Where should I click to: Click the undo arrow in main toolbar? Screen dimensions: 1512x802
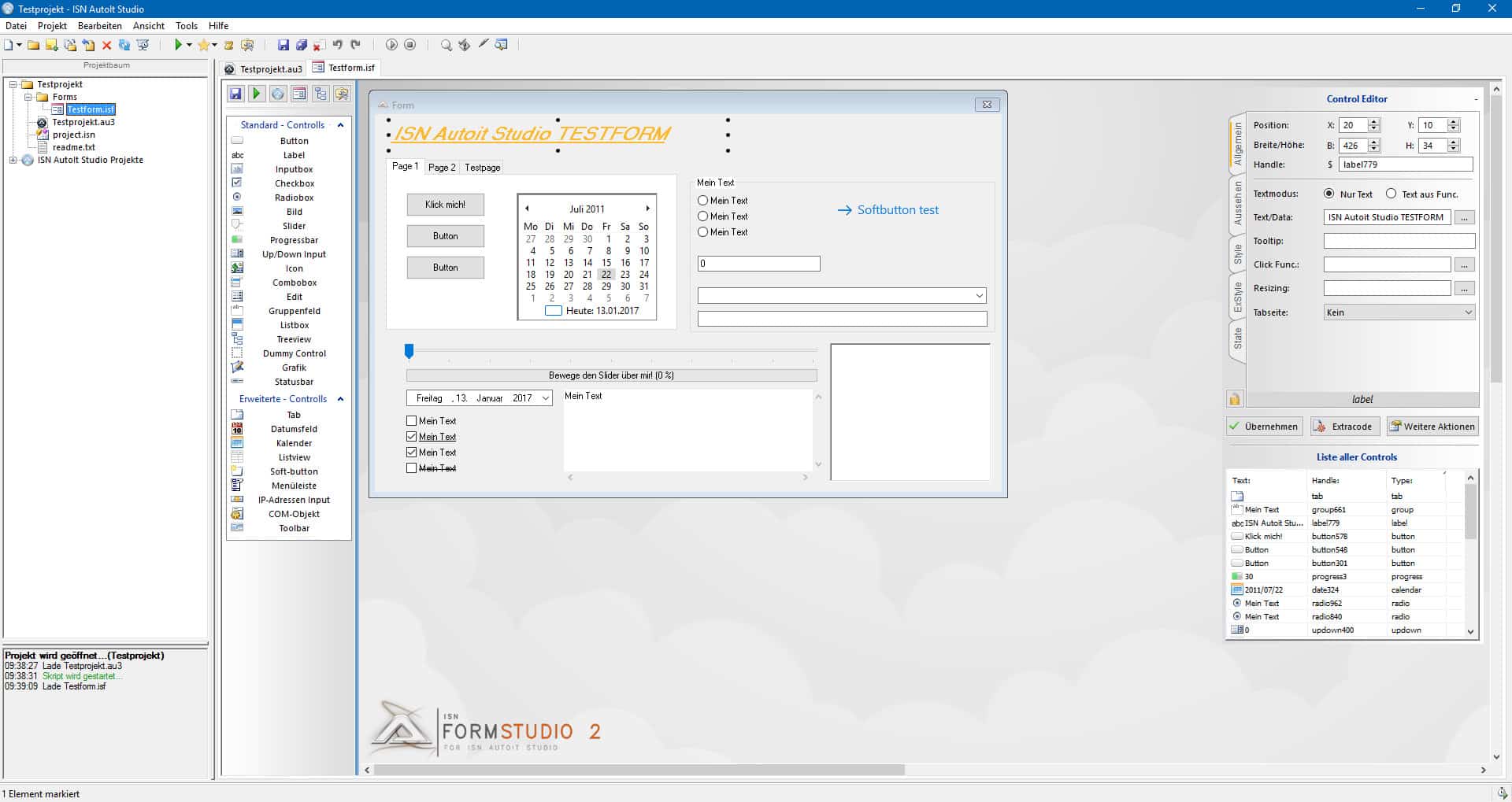(337, 45)
